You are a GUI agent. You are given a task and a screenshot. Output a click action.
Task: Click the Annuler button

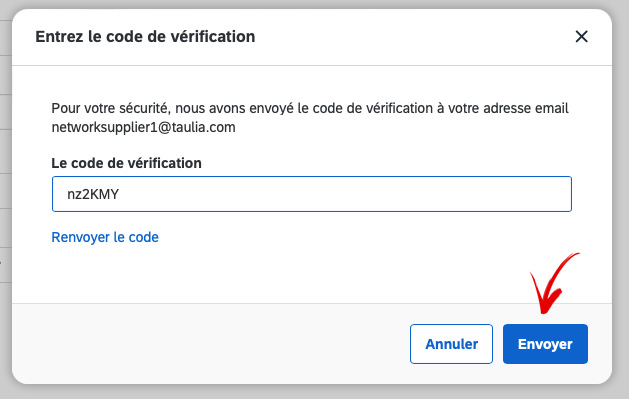point(451,344)
